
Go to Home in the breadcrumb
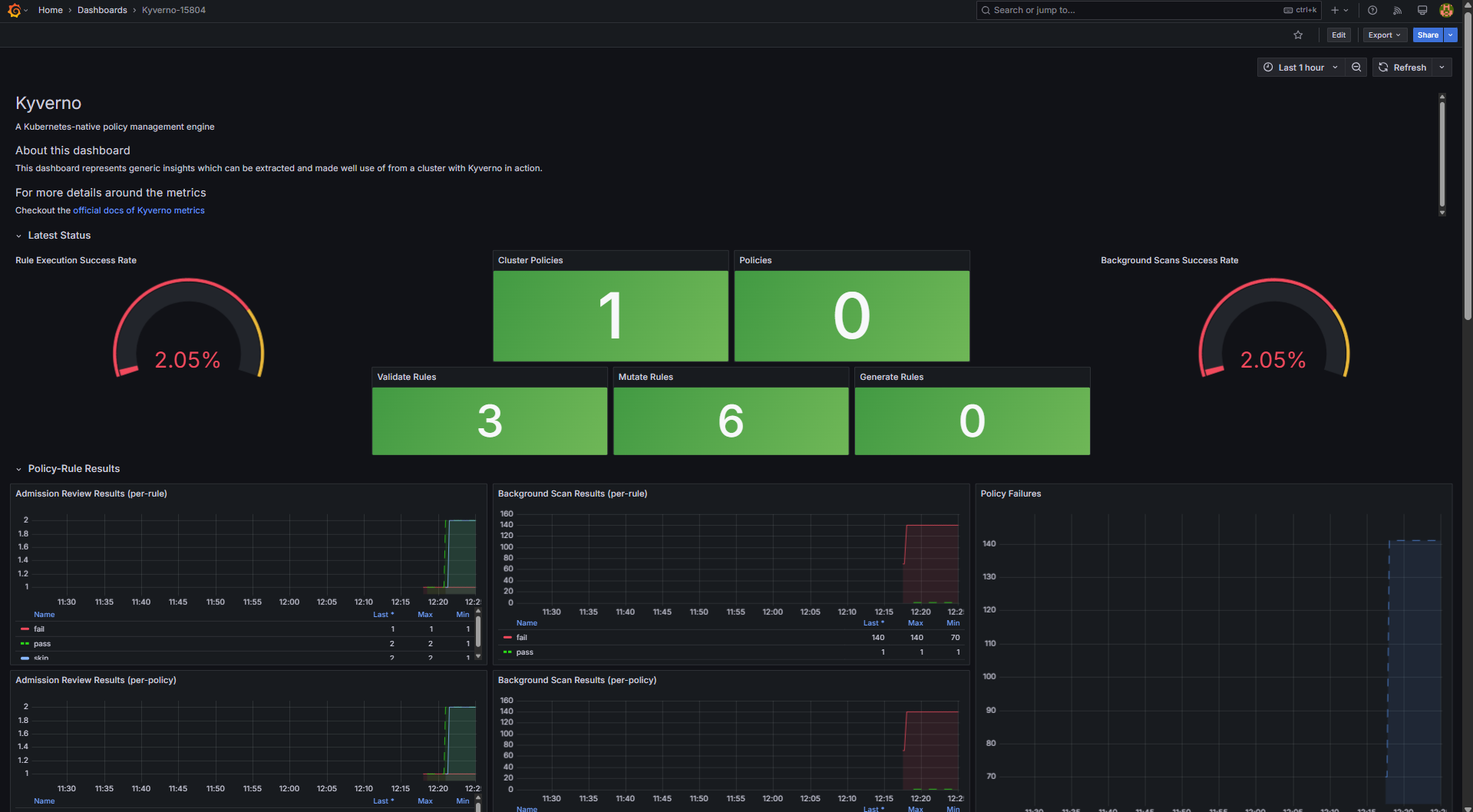[51, 10]
